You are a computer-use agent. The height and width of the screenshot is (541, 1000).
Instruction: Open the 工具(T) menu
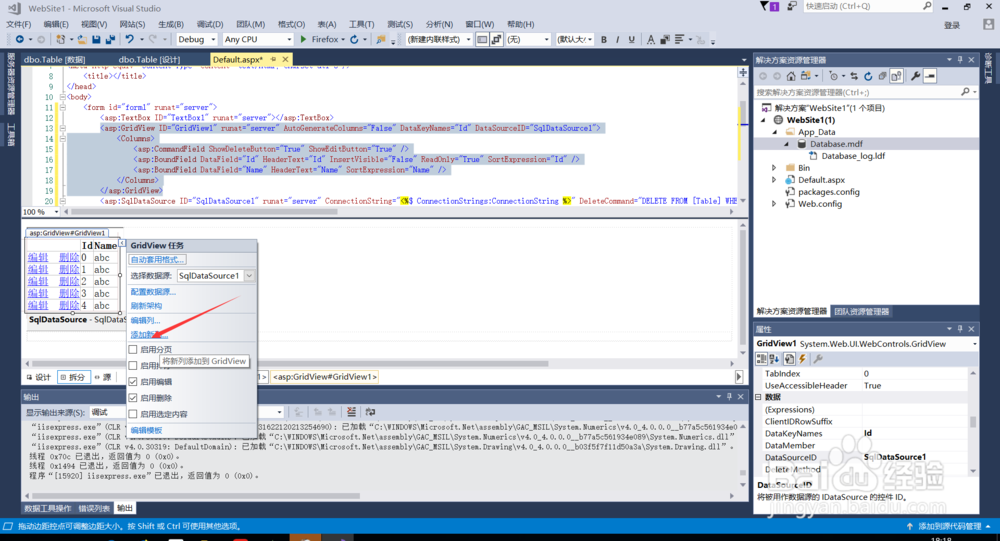point(362,24)
